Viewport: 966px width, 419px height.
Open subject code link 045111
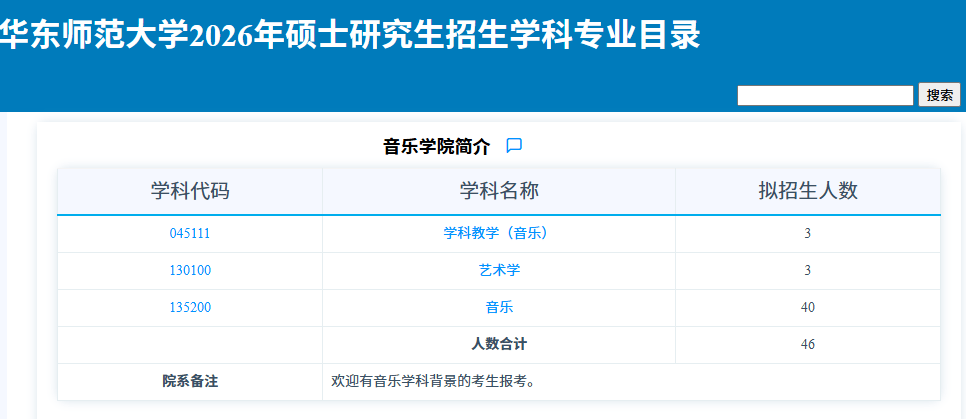(190, 234)
